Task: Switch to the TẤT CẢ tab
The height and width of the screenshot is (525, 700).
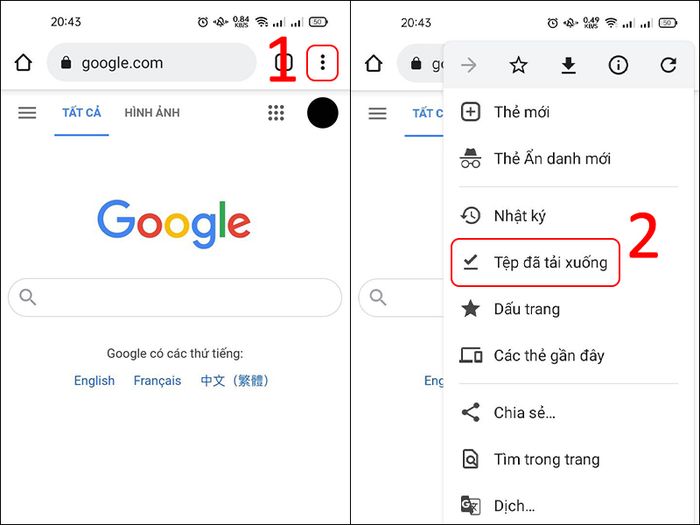Action: click(x=82, y=112)
